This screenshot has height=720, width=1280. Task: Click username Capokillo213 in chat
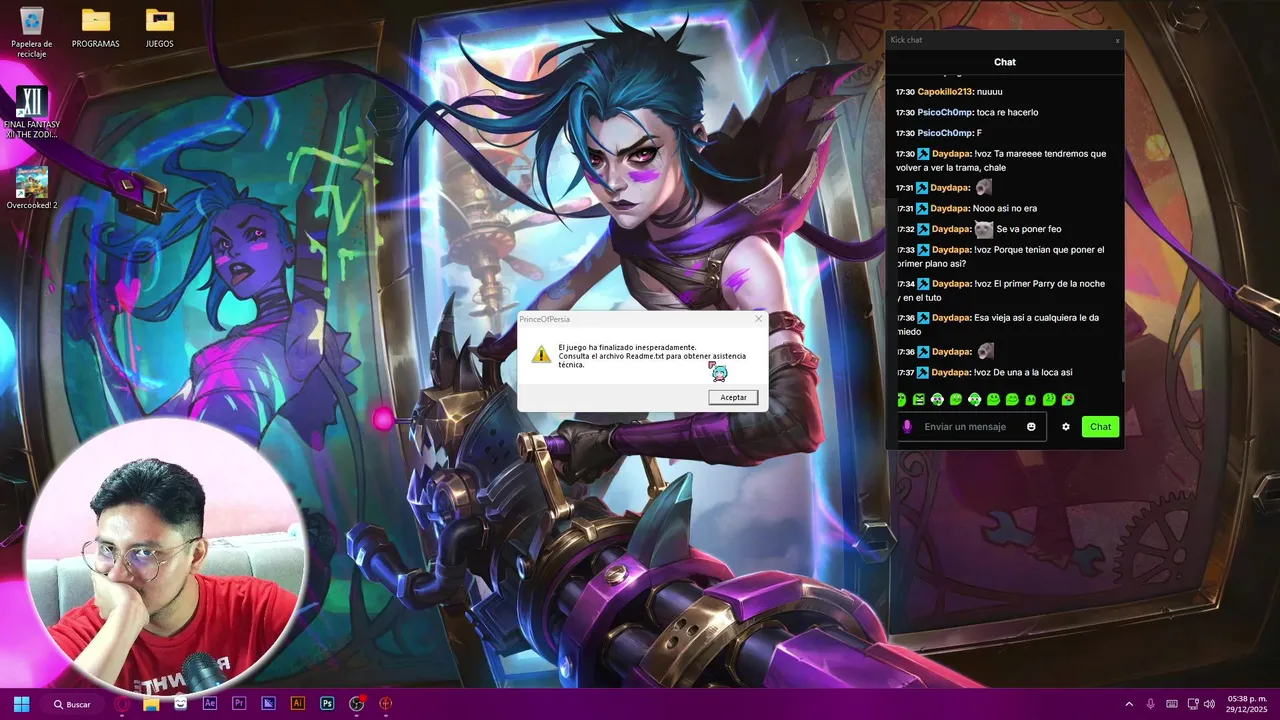tap(945, 92)
